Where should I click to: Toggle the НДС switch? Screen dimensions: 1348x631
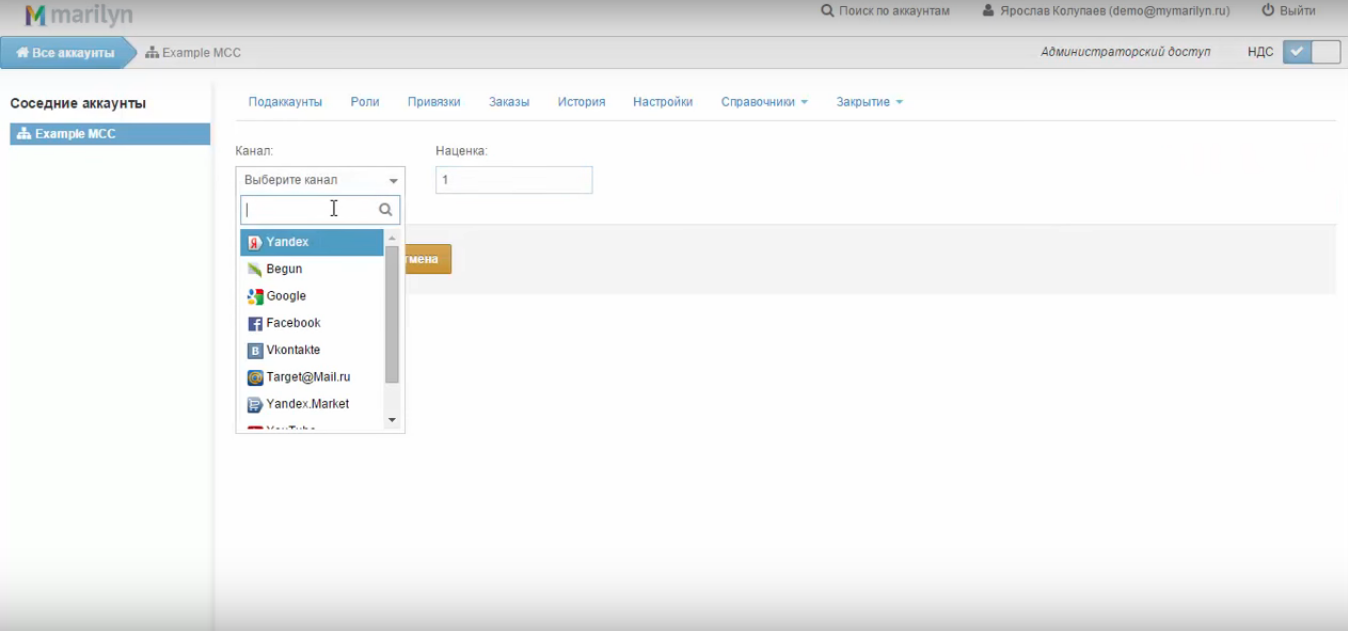pos(1311,52)
